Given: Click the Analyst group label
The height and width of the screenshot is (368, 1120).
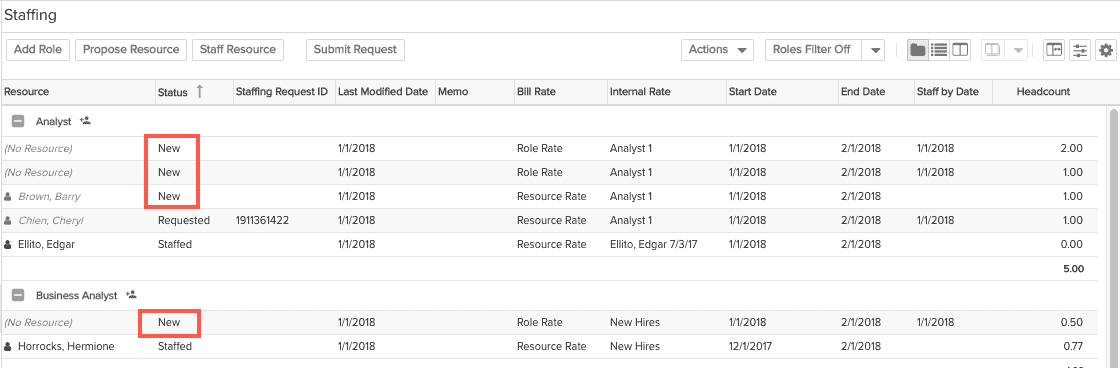Looking at the screenshot, I should click(x=54, y=122).
